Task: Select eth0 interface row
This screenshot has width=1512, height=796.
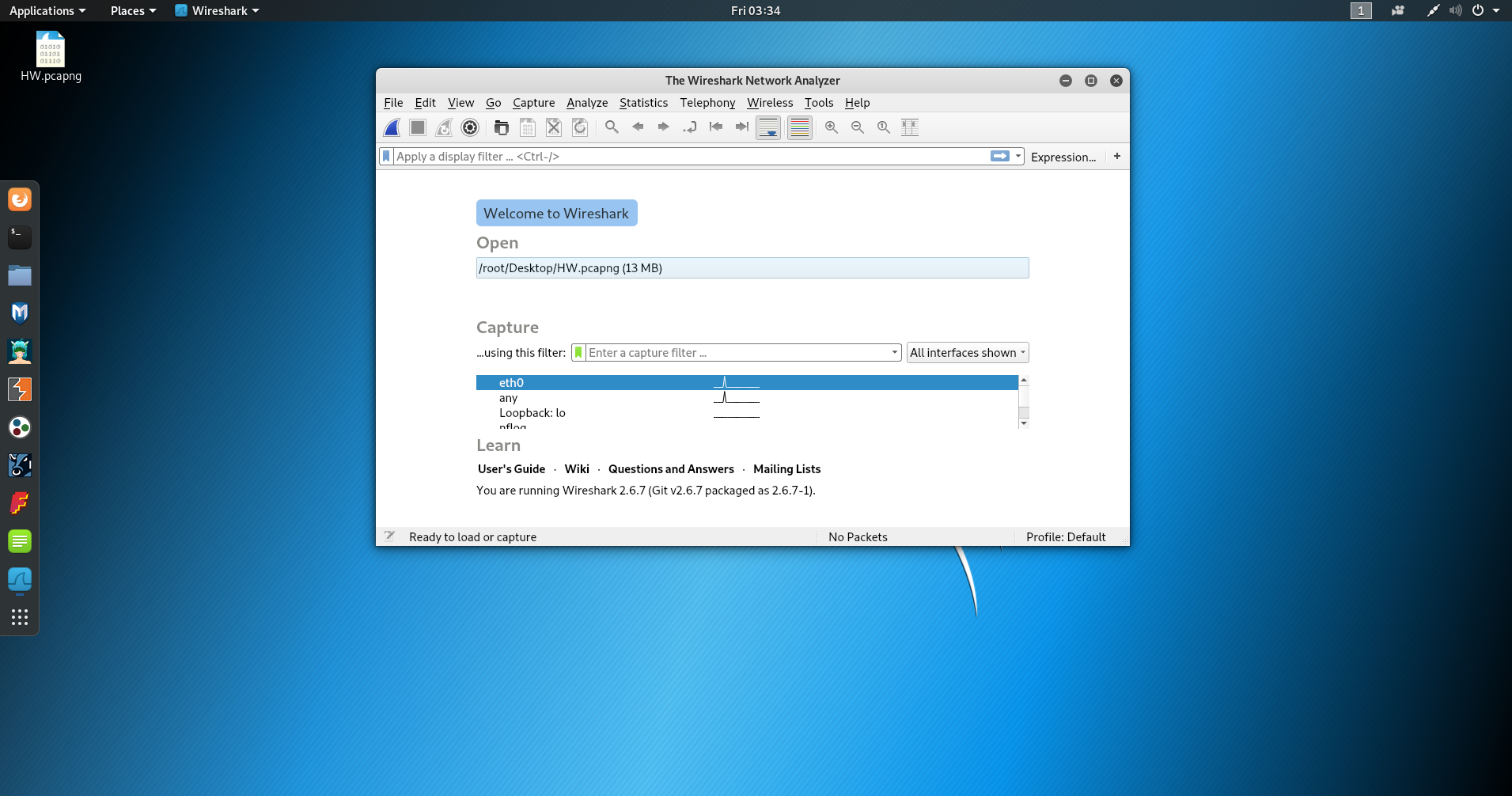Action: (x=747, y=383)
